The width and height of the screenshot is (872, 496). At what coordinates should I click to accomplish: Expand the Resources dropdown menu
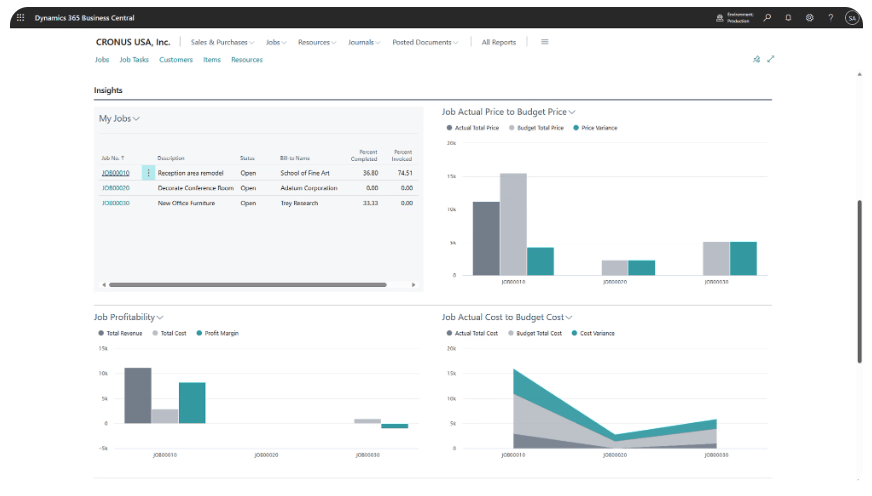point(317,42)
